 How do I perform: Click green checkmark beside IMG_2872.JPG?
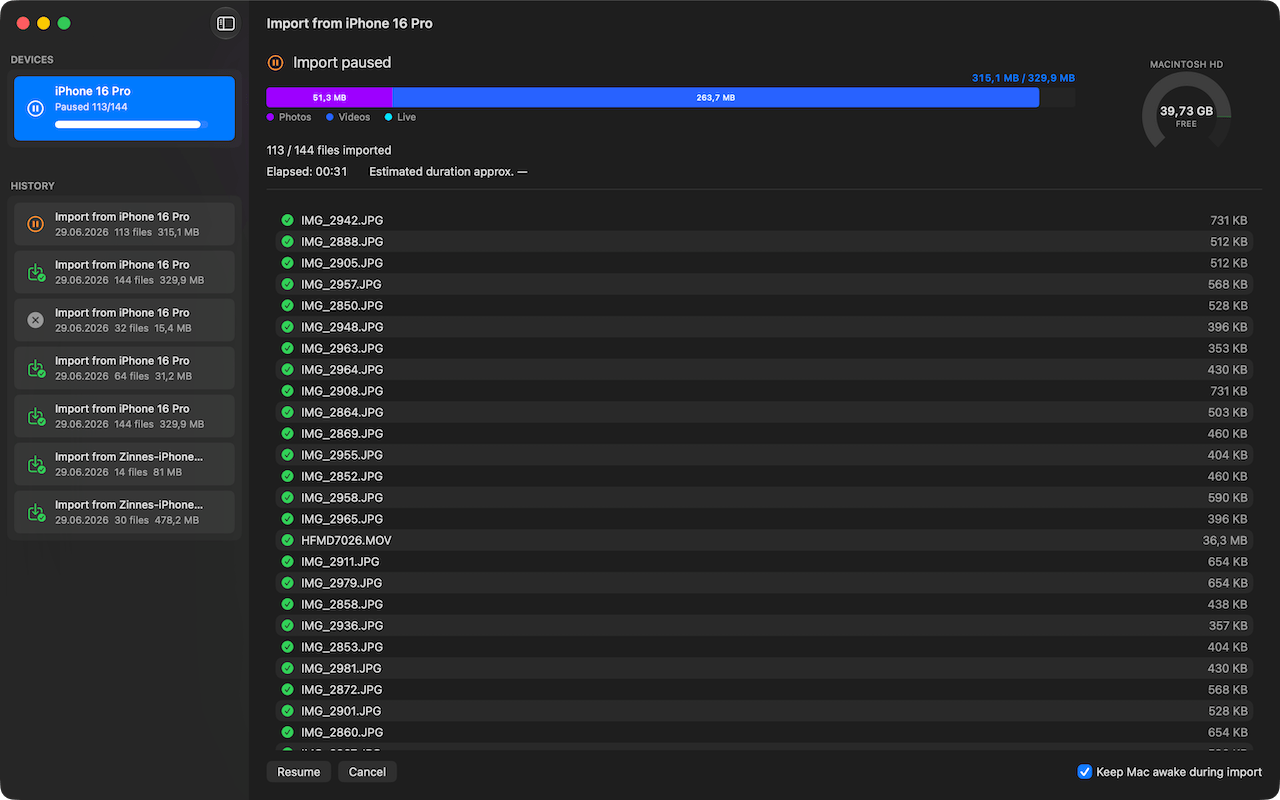pyautogui.click(x=287, y=689)
